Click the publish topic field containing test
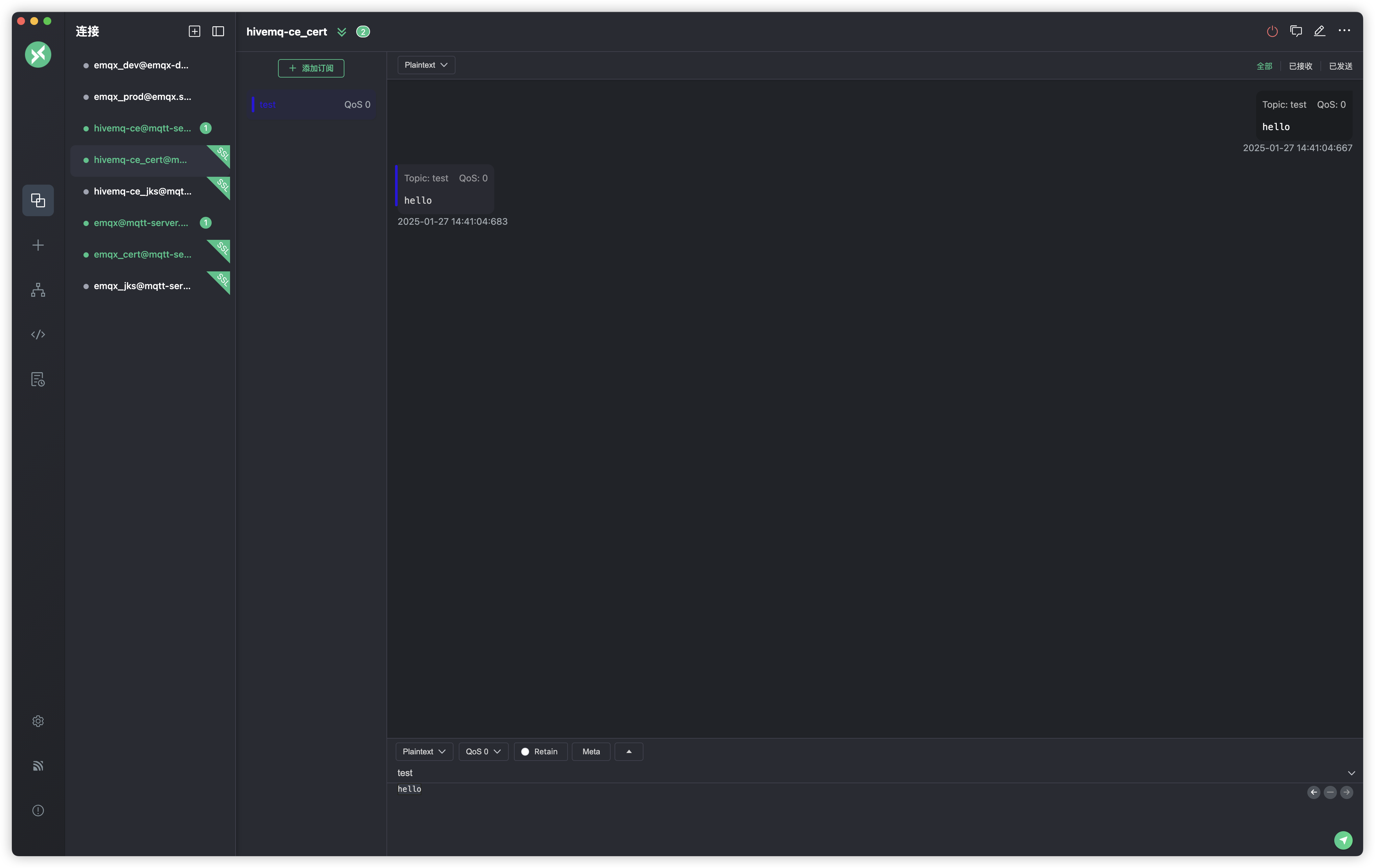Screen dimensions: 1375x868 [x=868, y=773]
